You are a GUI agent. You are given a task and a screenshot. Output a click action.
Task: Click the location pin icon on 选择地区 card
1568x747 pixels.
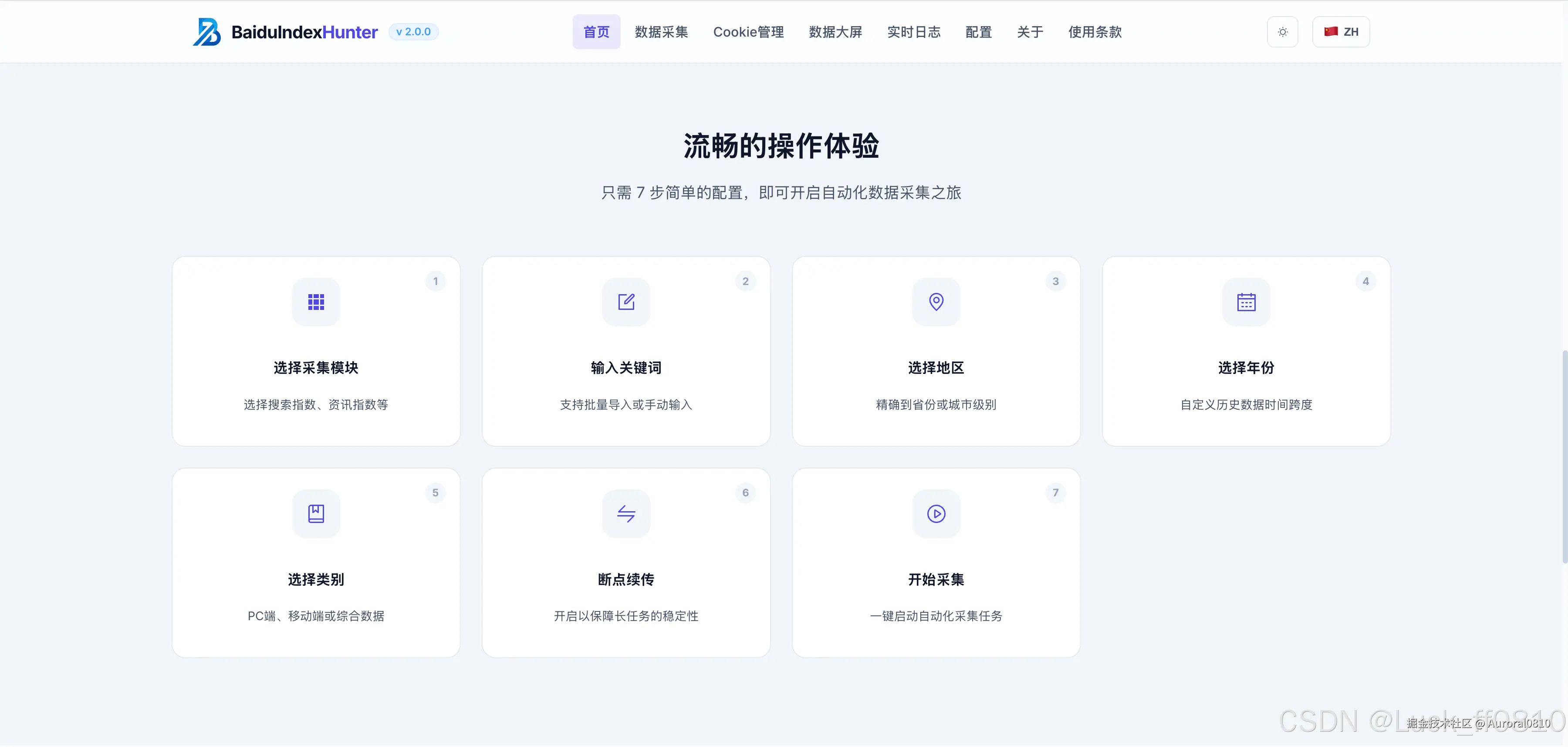click(936, 302)
